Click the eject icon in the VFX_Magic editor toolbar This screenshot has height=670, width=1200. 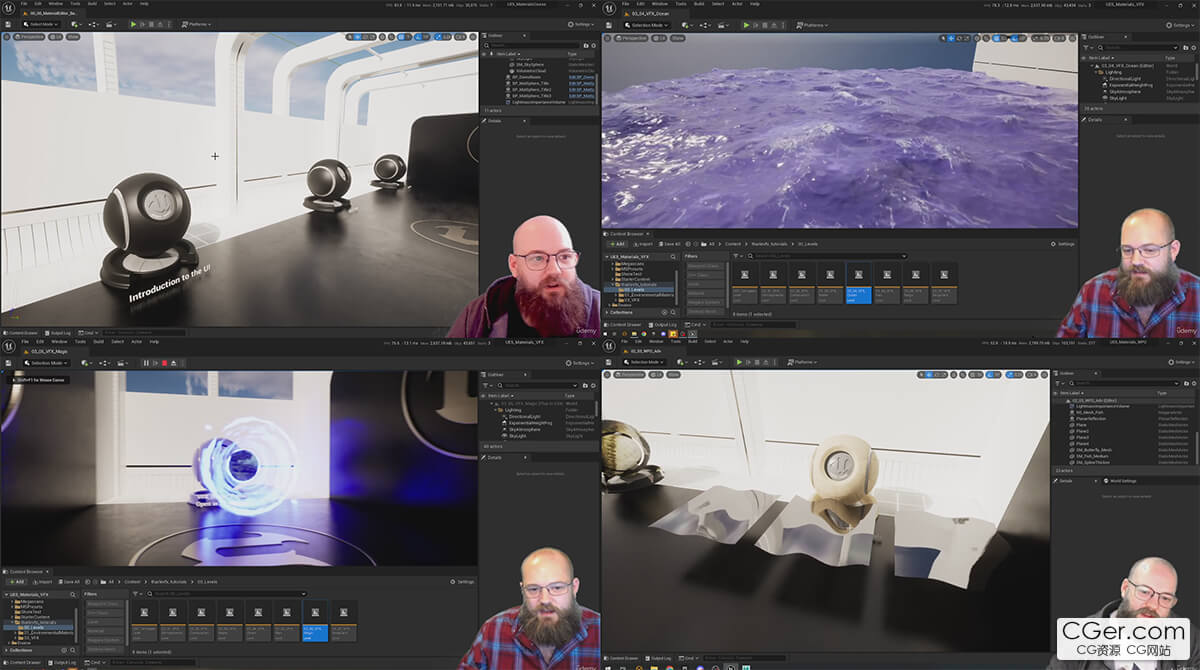click(x=173, y=363)
